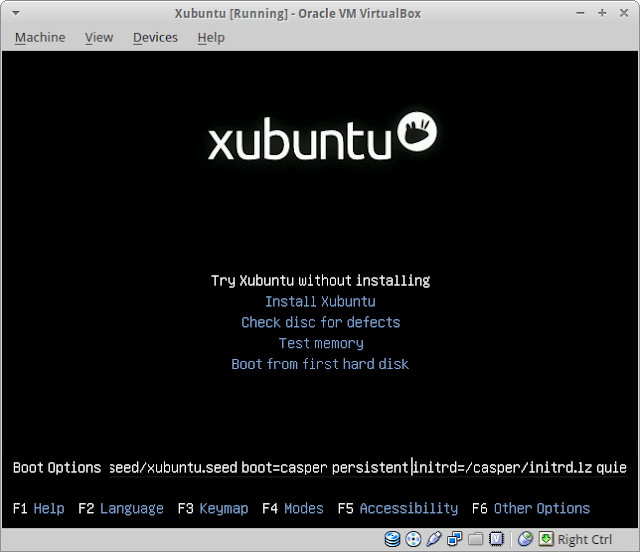The width and height of the screenshot is (640, 552).
Task: Open the Machine menu
Action: [x=40, y=38]
